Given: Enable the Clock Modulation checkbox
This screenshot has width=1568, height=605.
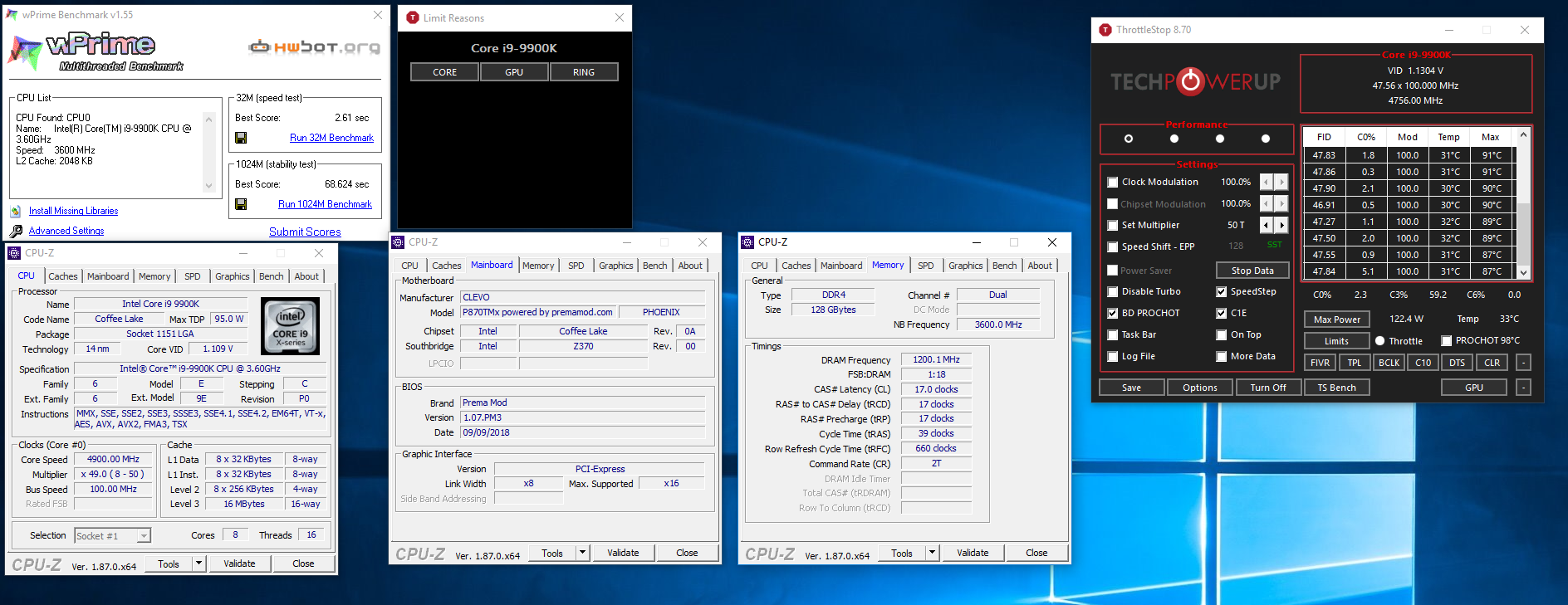Looking at the screenshot, I should point(1113,183).
